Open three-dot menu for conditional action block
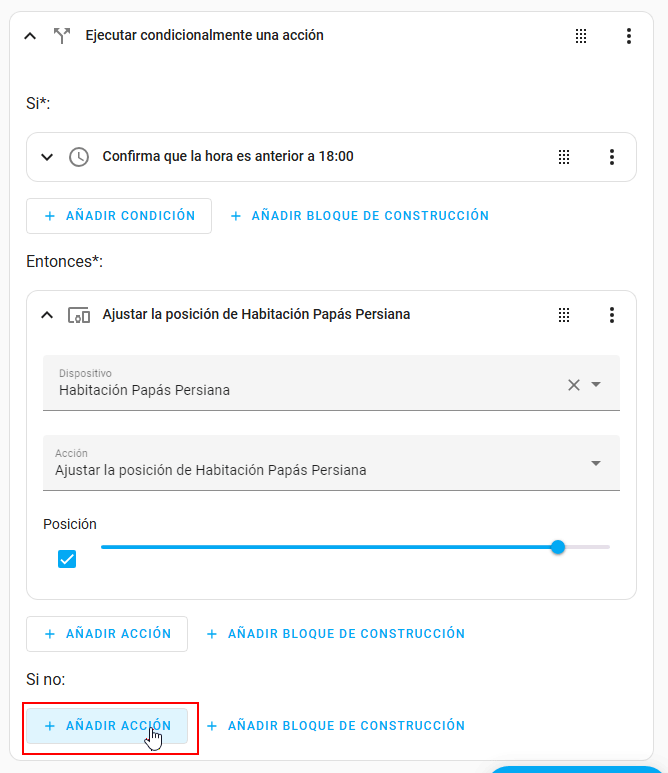Image resolution: width=668 pixels, height=773 pixels. [628, 36]
